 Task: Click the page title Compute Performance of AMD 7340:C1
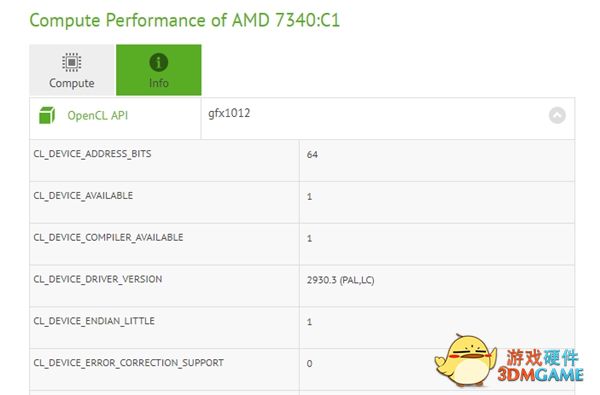(184, 20)
